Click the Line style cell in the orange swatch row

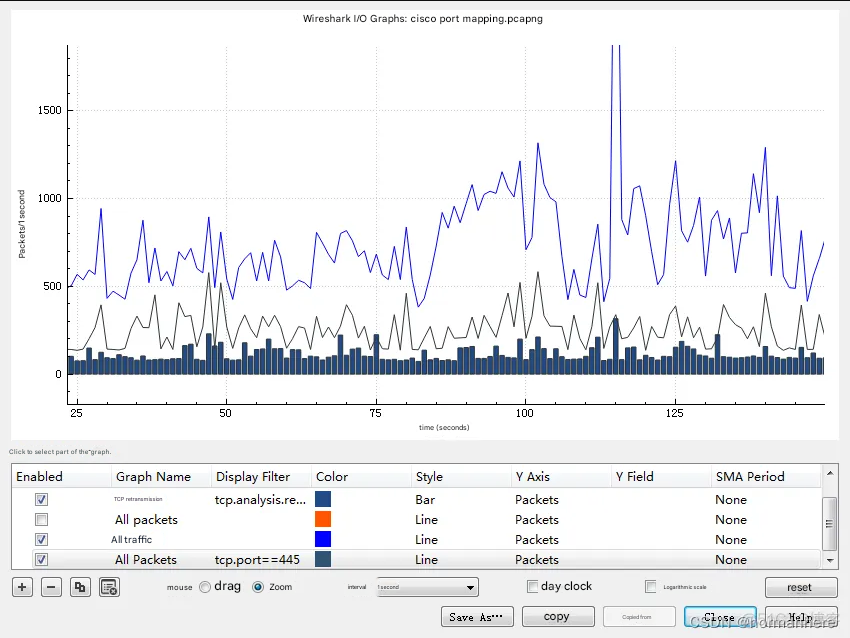(426, 519)
